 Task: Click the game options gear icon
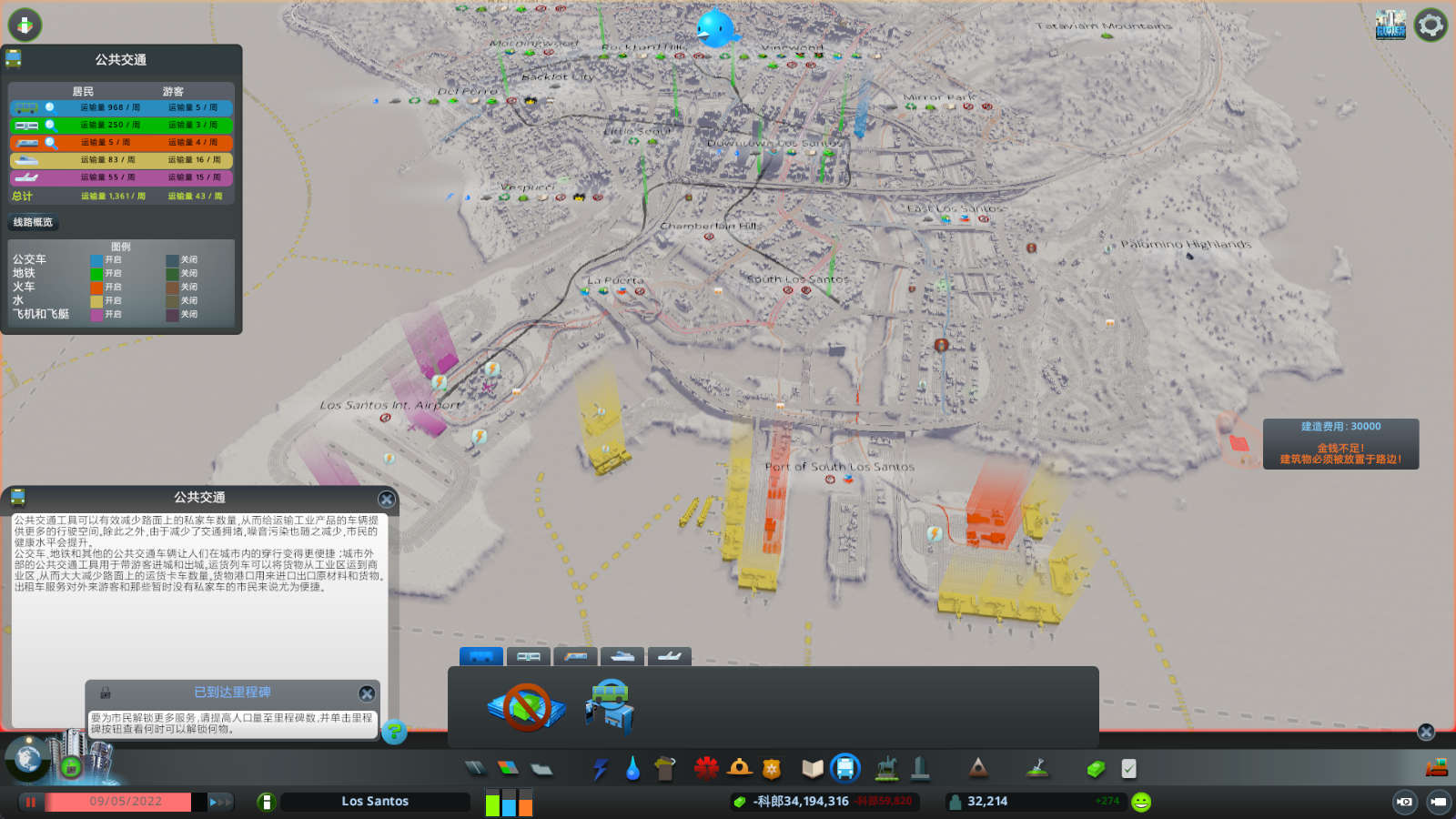tap(1431, 25)
